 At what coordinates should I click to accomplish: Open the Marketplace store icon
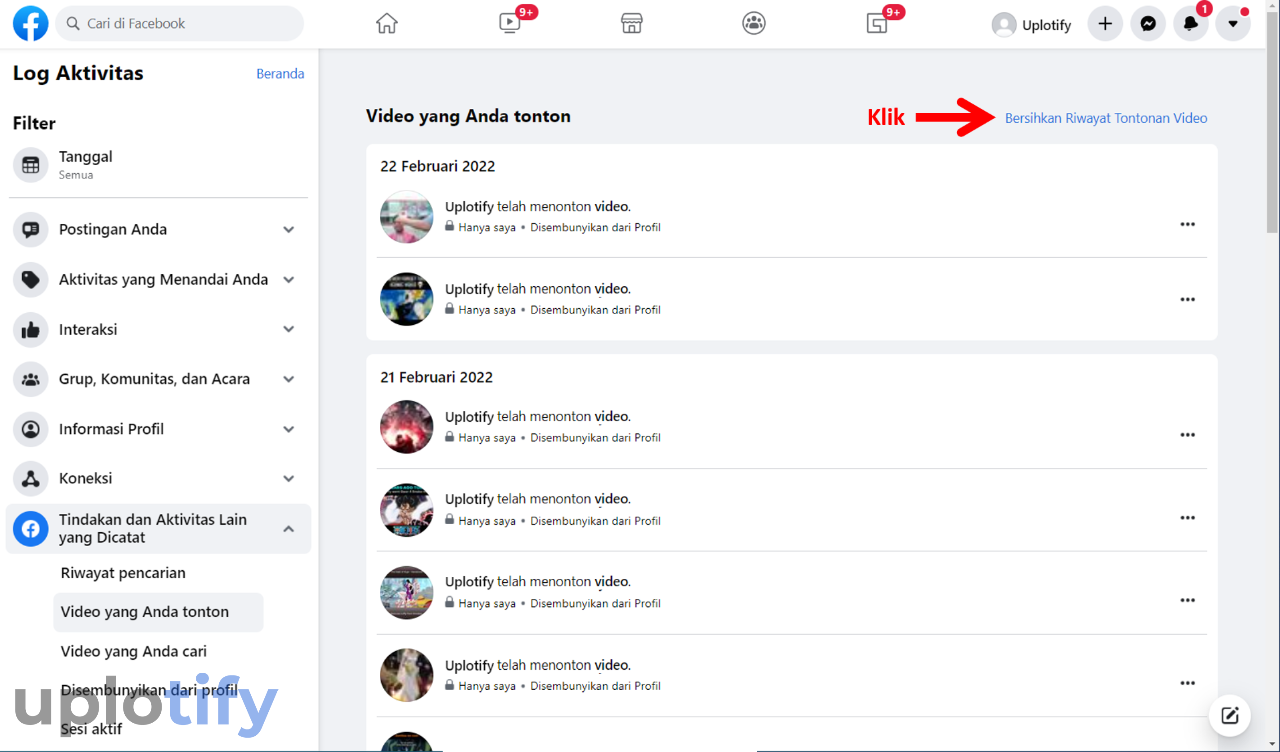tap(632, 23)
